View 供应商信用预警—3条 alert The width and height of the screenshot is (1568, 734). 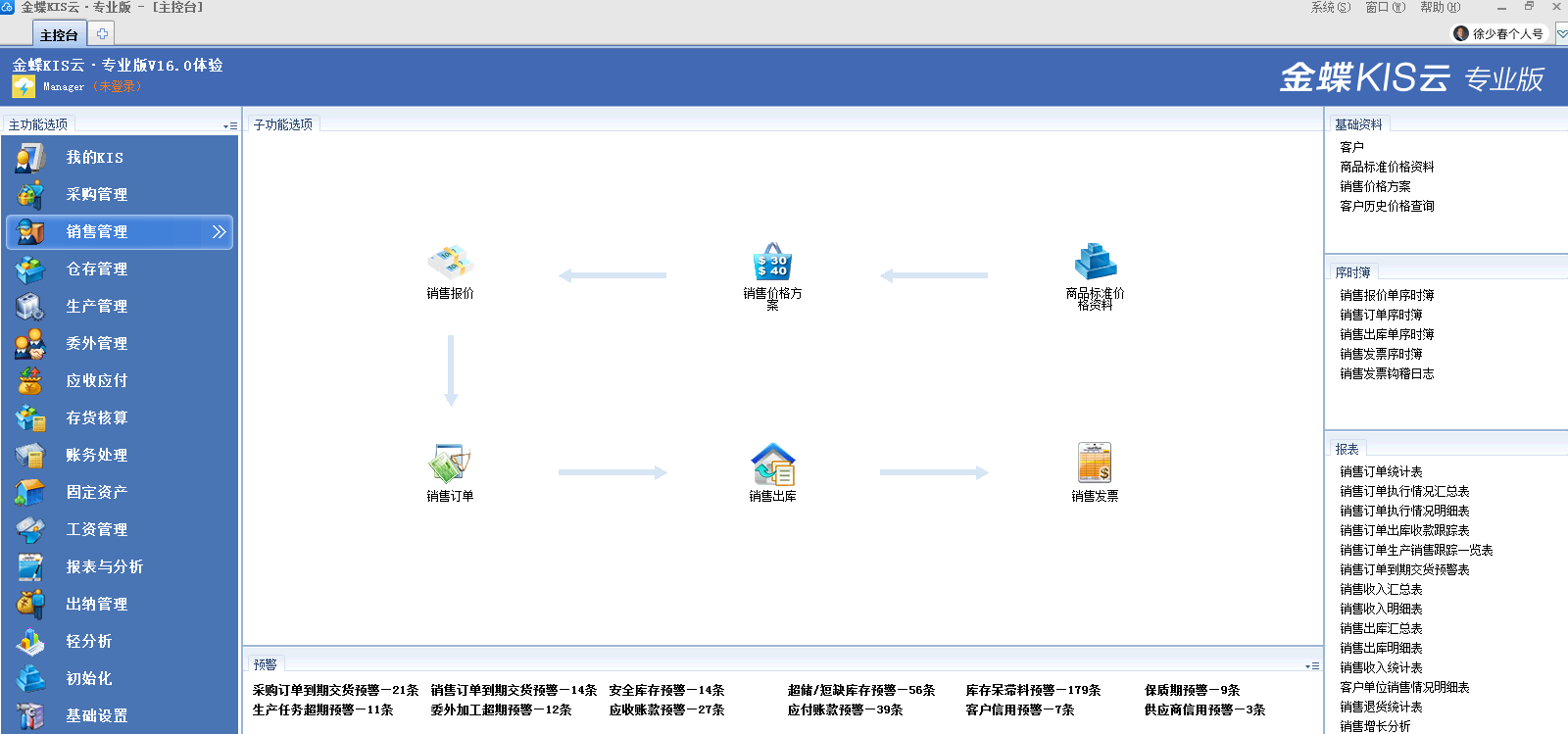1204,710
